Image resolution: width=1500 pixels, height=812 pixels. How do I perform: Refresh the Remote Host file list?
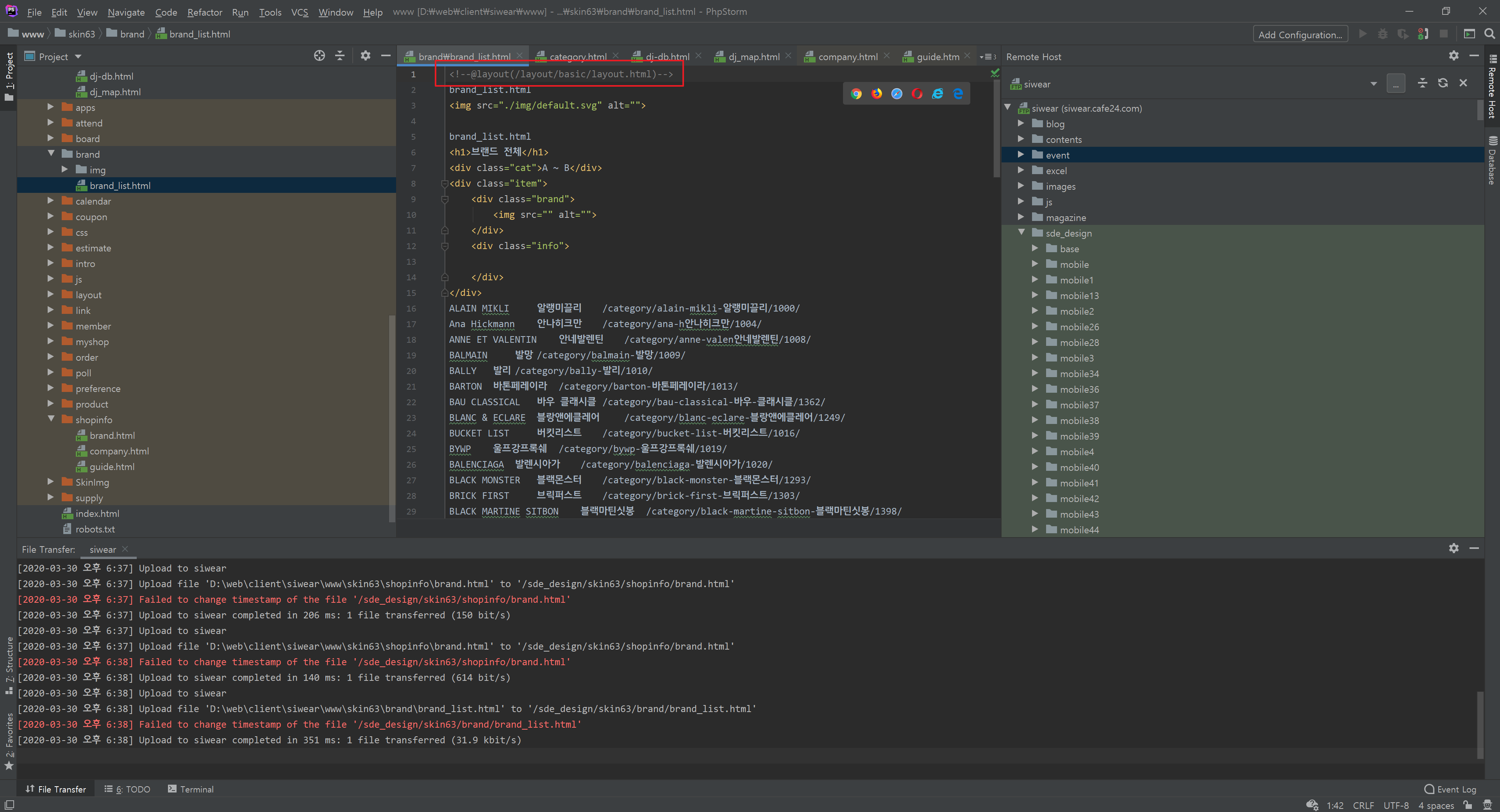(x=1442, y=83)
